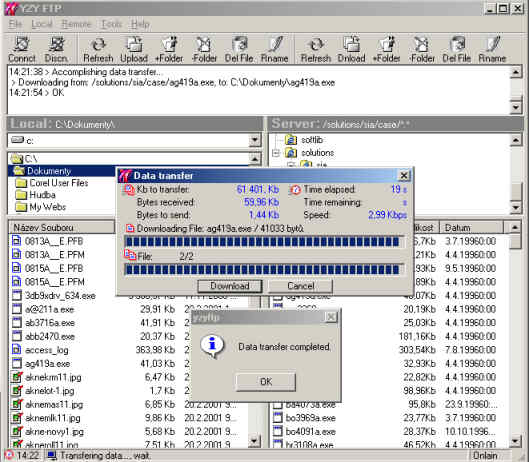This screenshot has height=462, width=529.
Task: Click the log panel scroll down arrow
Action: coord(516,107)
